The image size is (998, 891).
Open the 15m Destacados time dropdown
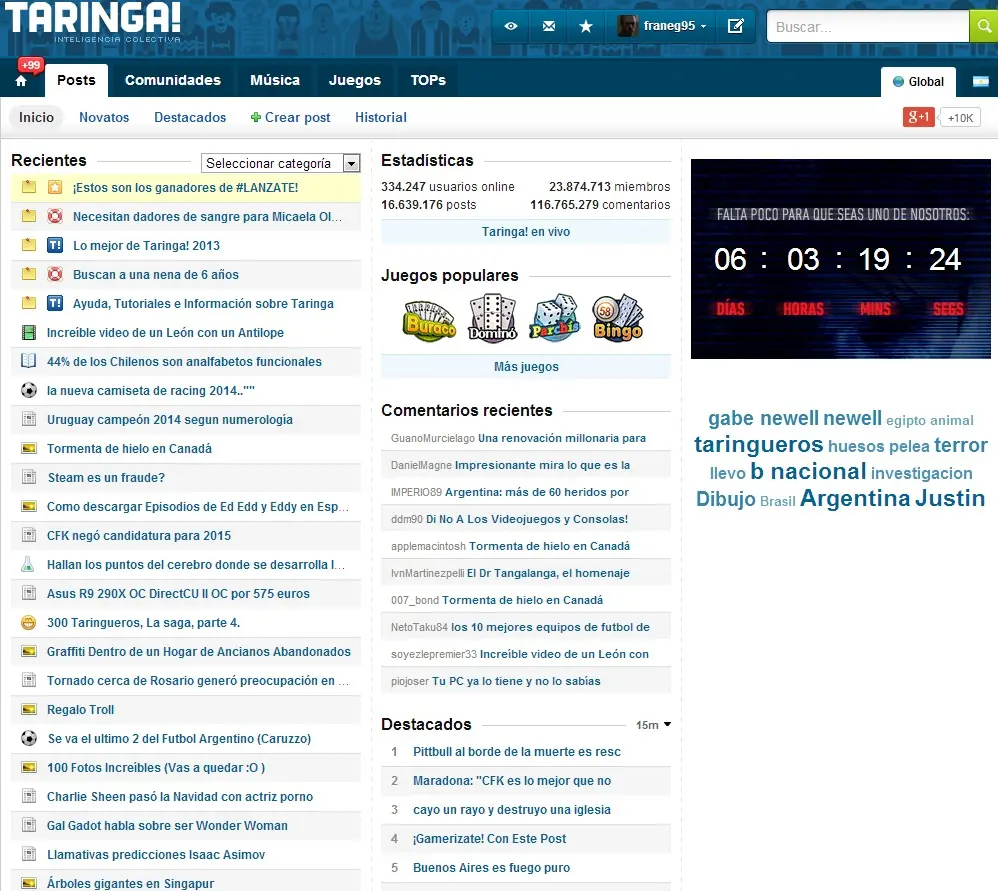654,725
